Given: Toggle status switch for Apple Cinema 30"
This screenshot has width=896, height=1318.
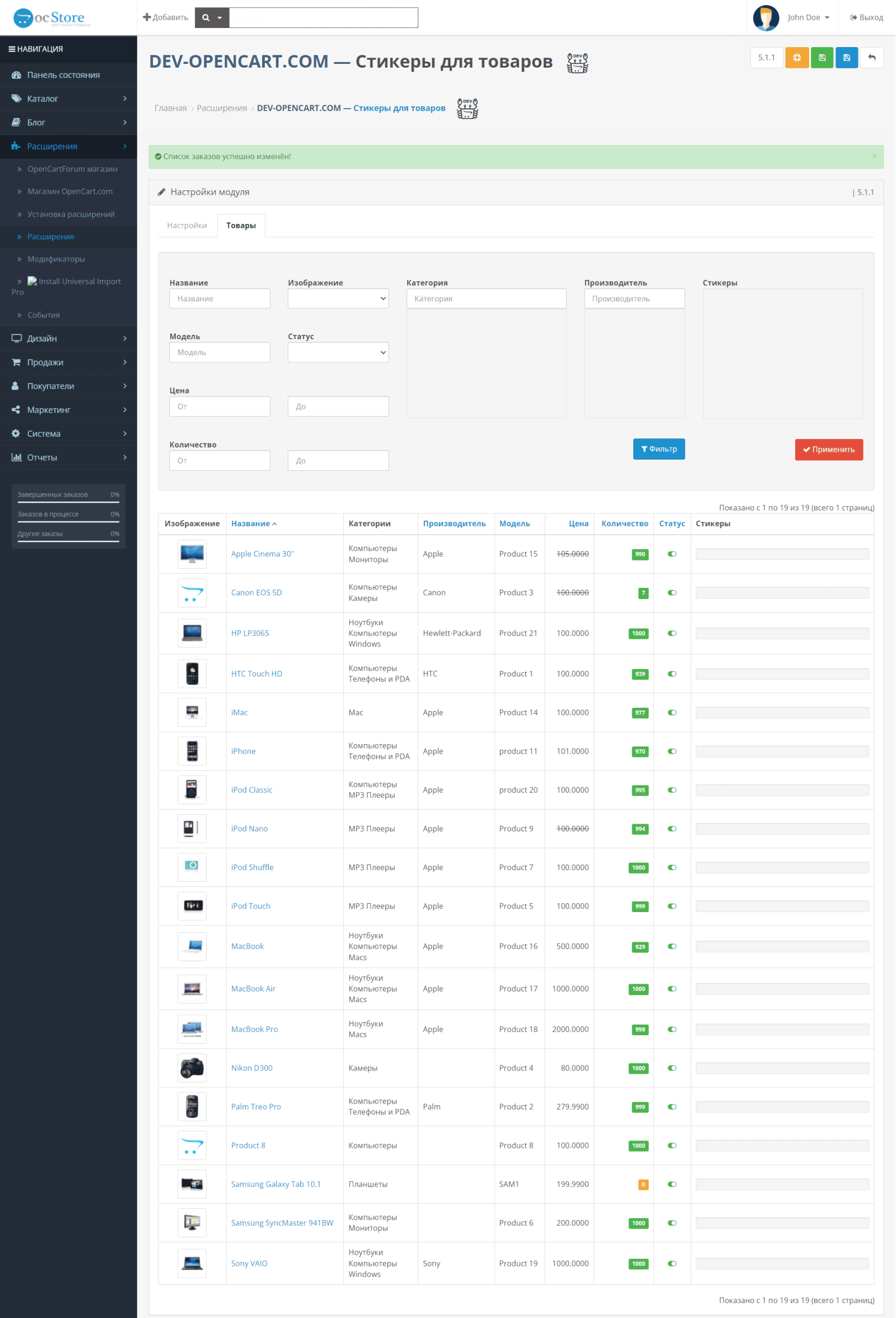Looking at the screenshot, I should [672, 554].
